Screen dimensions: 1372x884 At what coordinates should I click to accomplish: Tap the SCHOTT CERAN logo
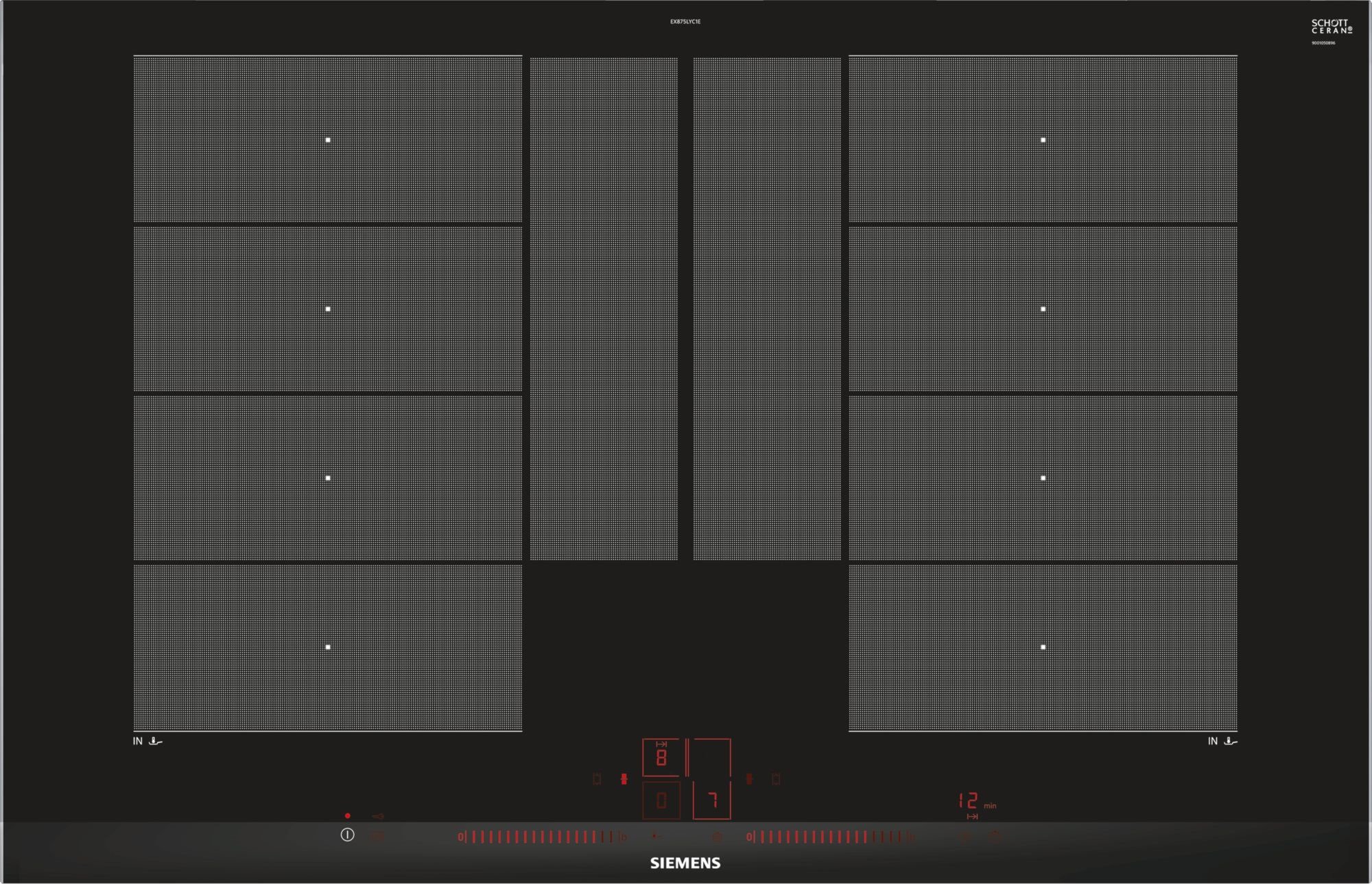coord(1331,27)
